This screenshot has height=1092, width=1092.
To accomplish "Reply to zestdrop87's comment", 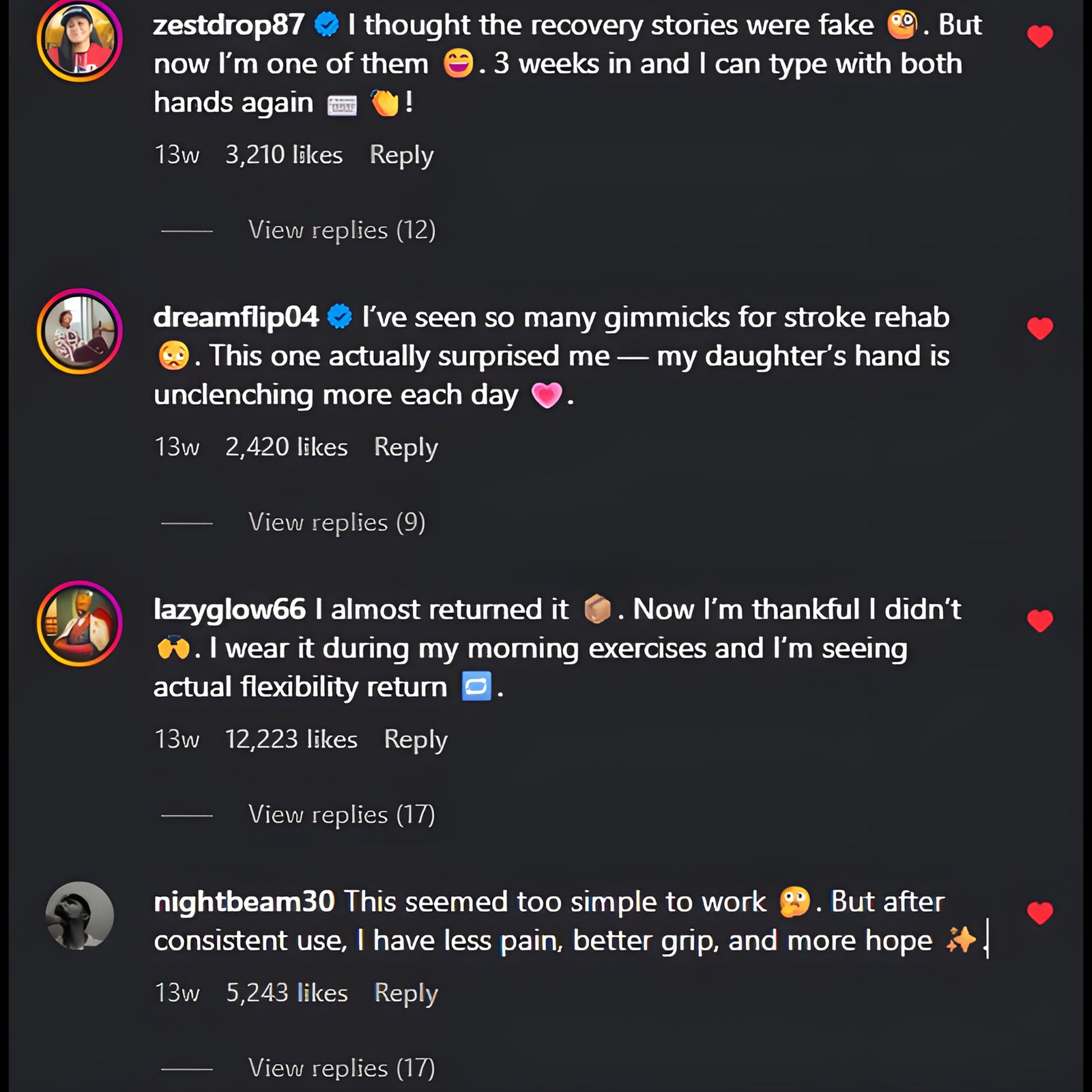I will (x=401, y=155).
